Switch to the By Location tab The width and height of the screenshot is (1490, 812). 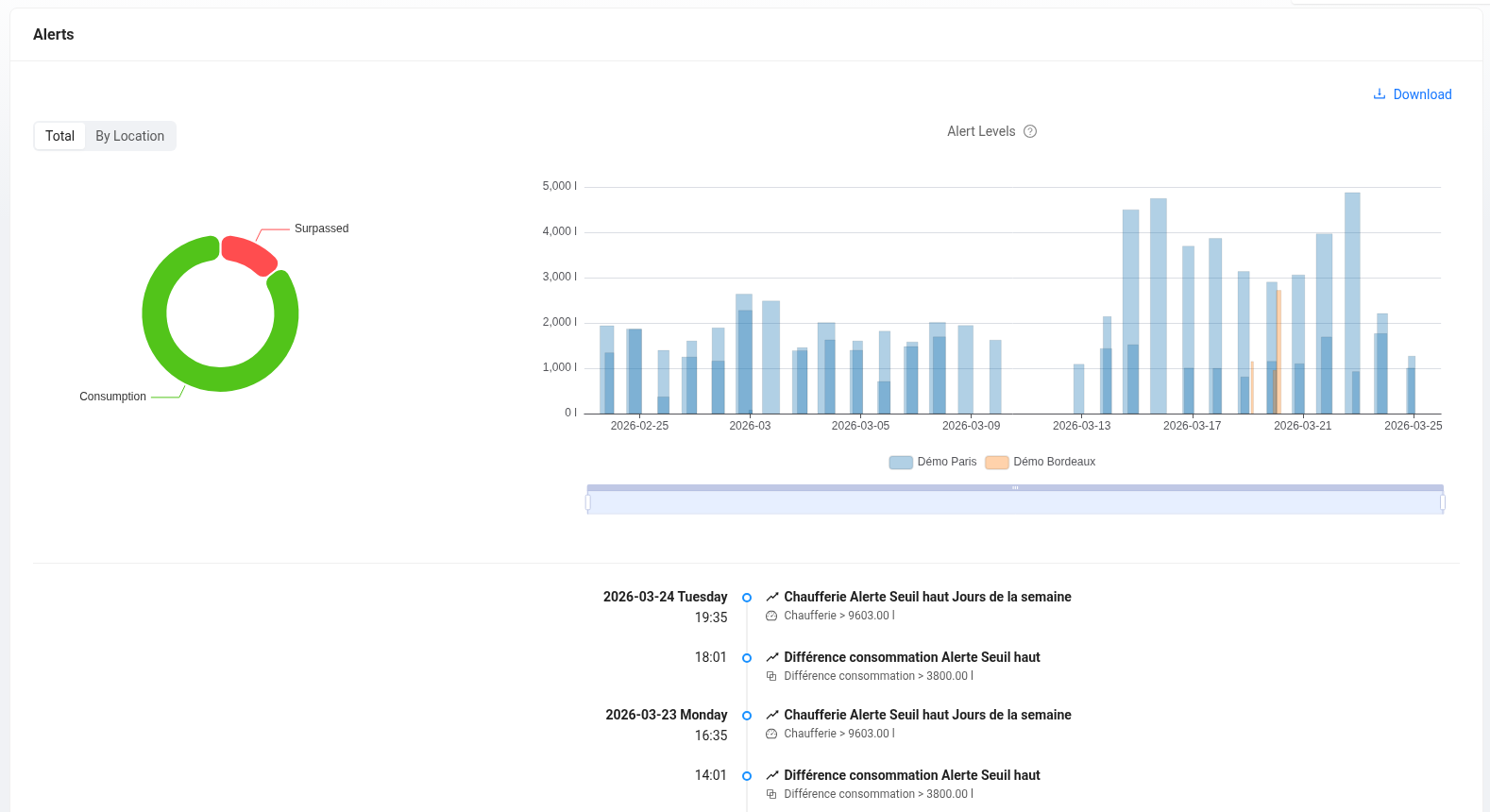tap(129, 136)
